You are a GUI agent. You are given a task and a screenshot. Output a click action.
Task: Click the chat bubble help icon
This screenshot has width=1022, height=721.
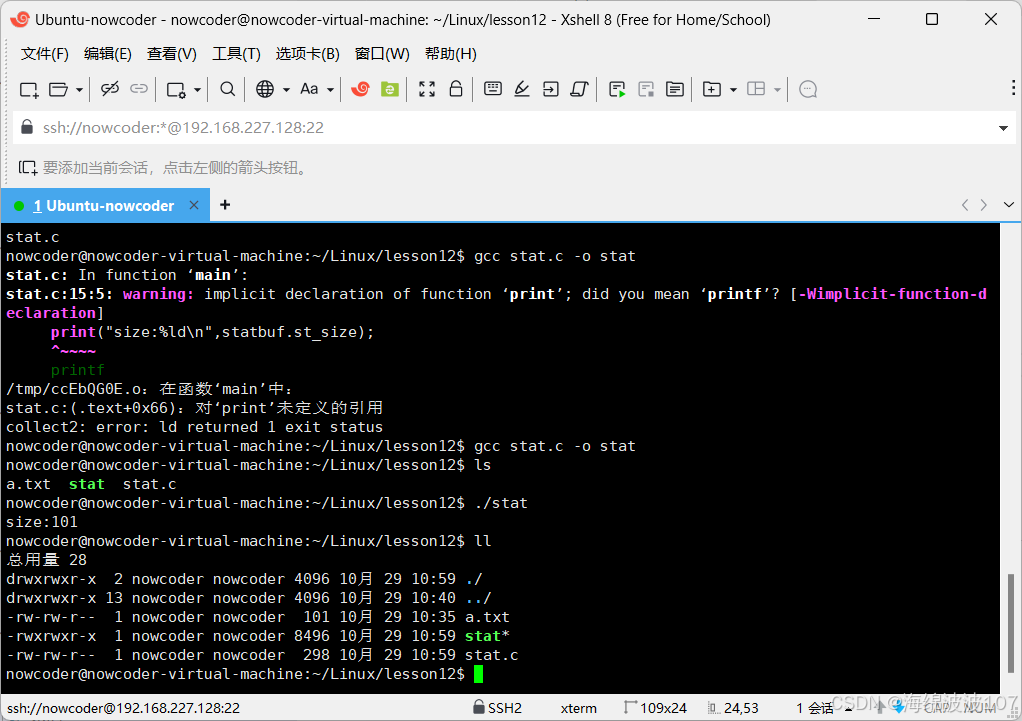[808, 89]
